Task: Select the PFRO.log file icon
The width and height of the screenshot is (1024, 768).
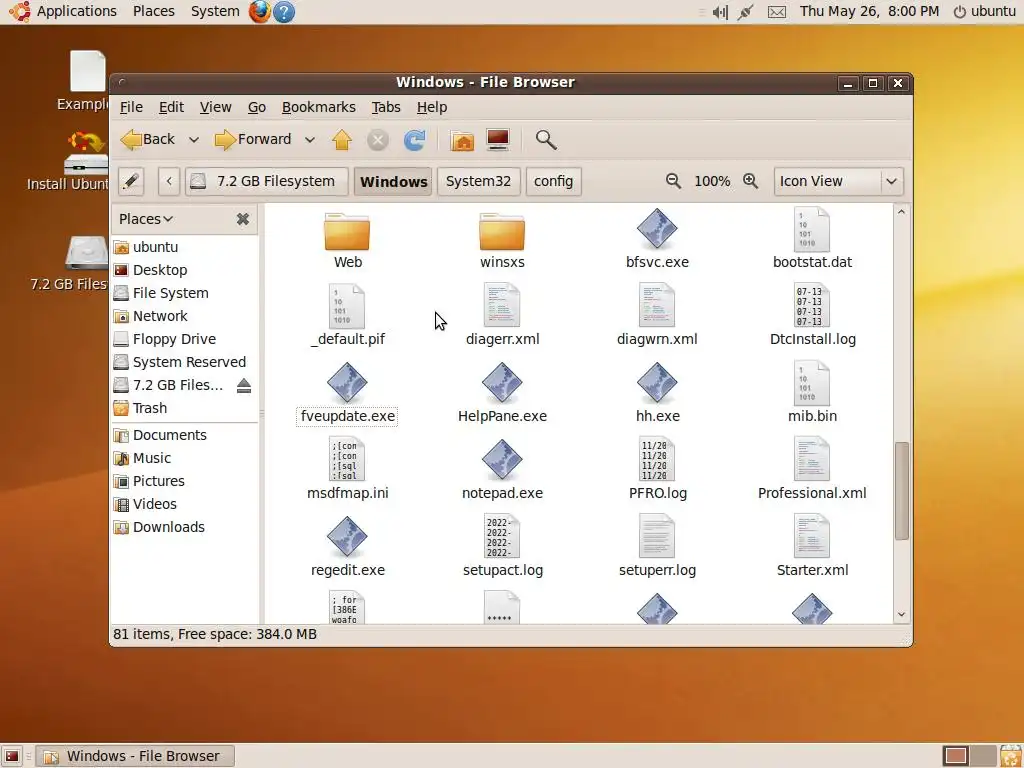Action: pyautogui.click(x=657, y=460)
